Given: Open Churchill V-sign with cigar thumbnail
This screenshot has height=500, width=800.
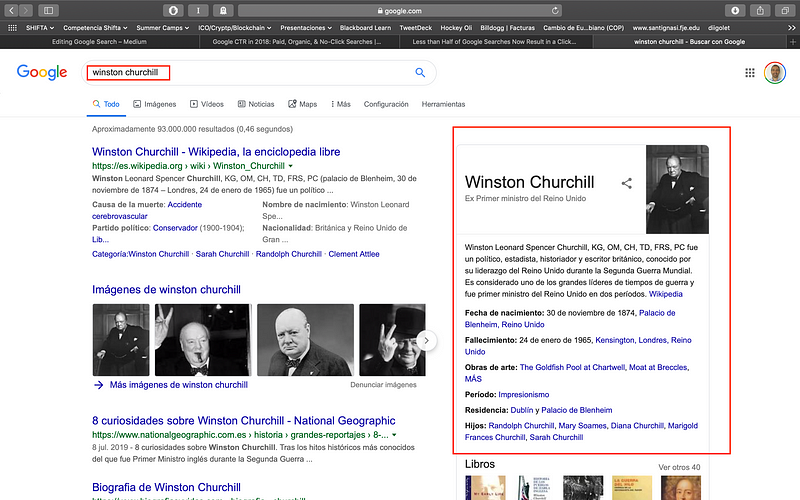Looking at the screenshot, I should tap(203, 340).
